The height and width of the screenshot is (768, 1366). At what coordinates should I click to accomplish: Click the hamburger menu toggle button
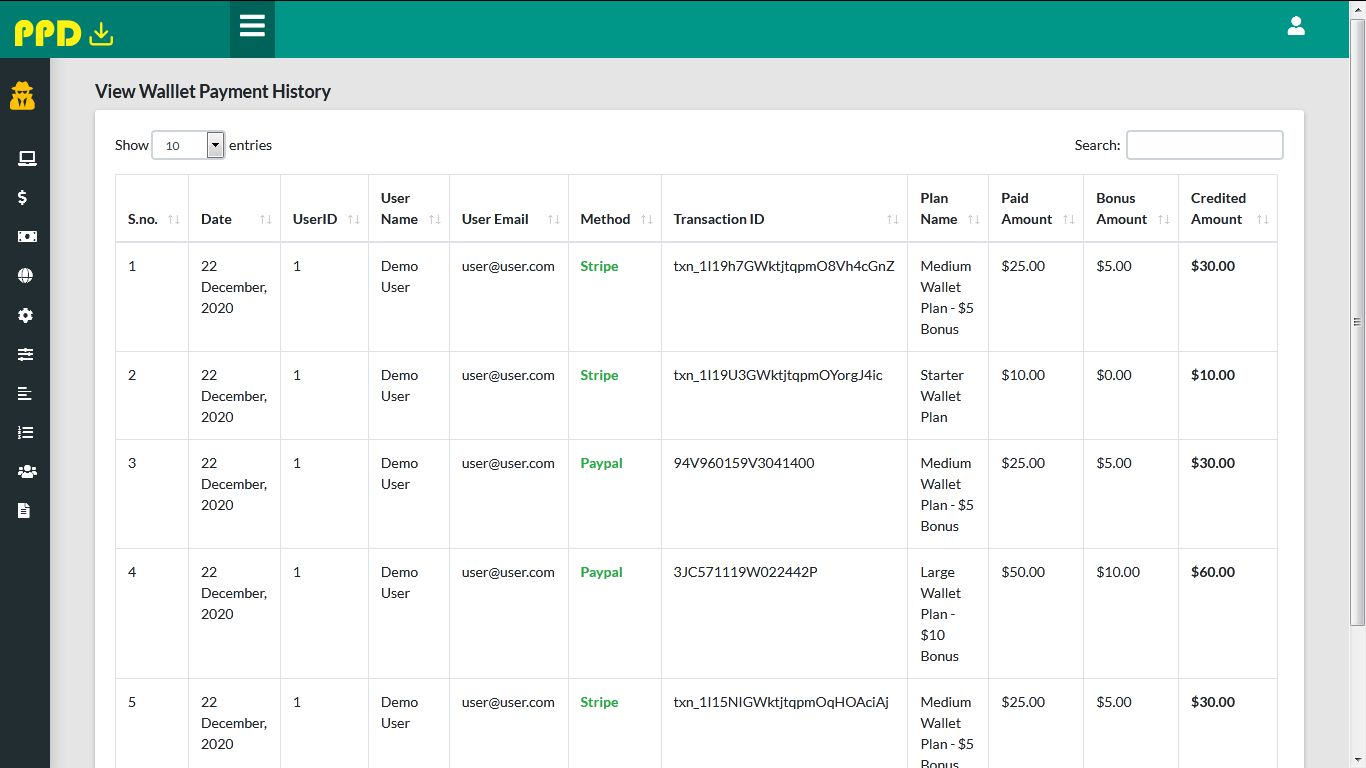pos(252,26)
